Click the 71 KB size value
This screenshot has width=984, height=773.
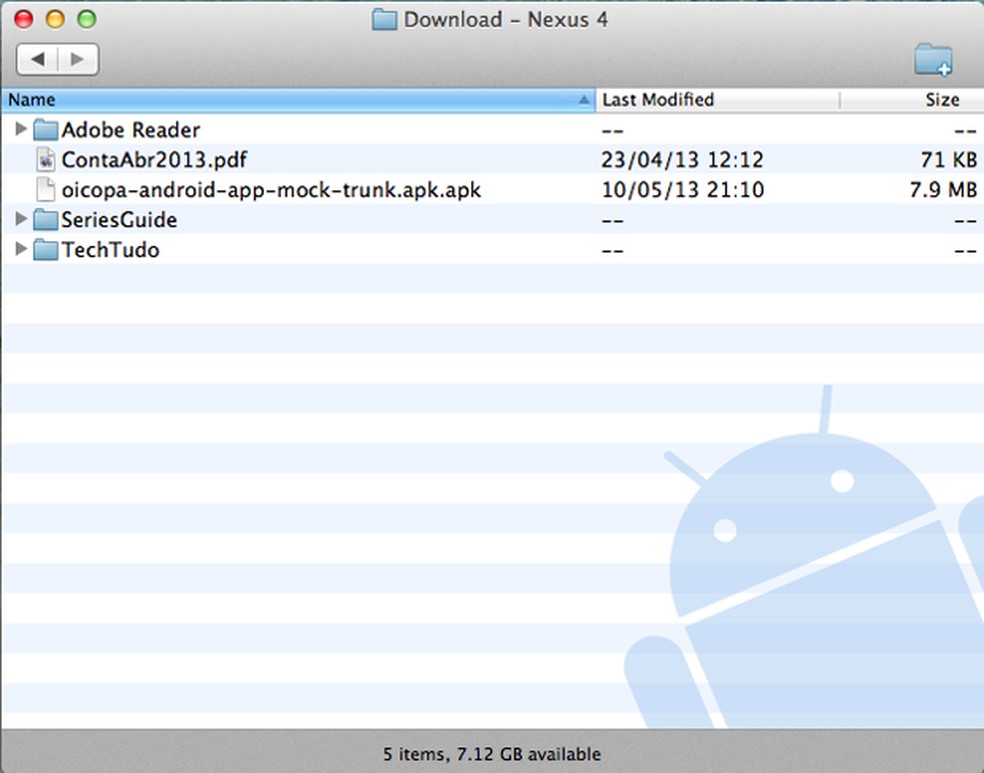click(948, 160)
